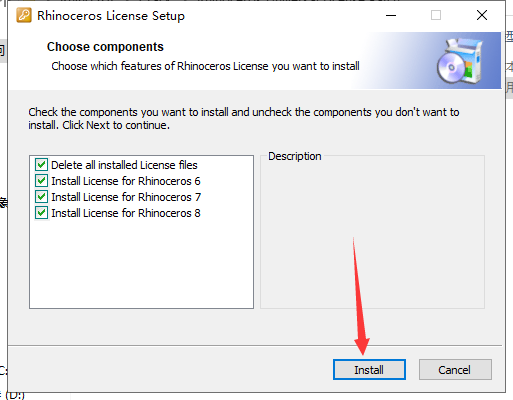Select Install License for Rhinoceros 7 entry

(x=126, y=197)
